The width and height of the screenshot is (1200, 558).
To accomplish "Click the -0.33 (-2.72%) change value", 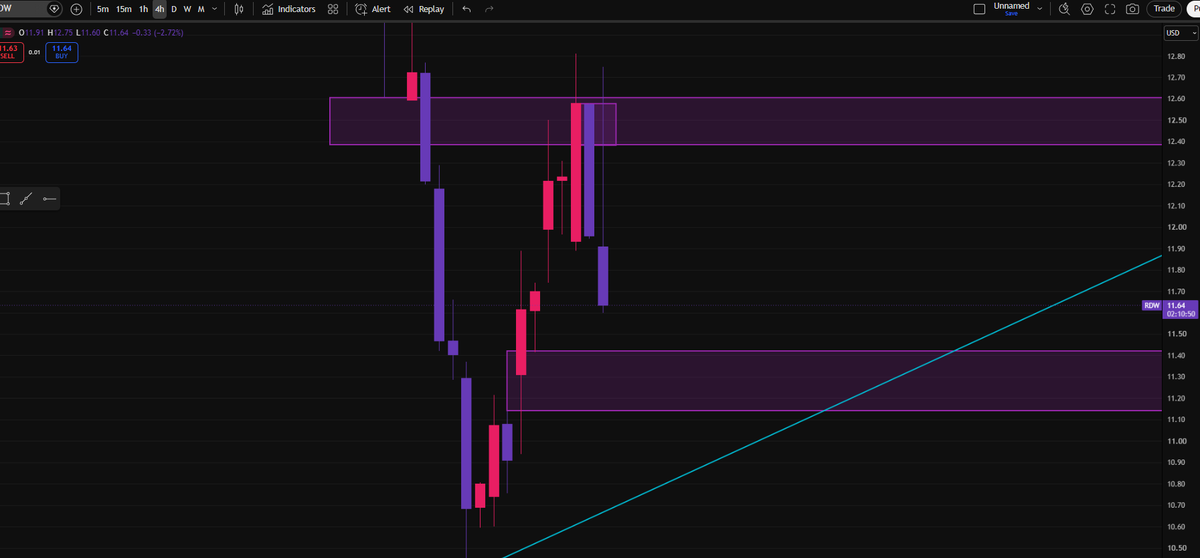I will coord(159,33).
